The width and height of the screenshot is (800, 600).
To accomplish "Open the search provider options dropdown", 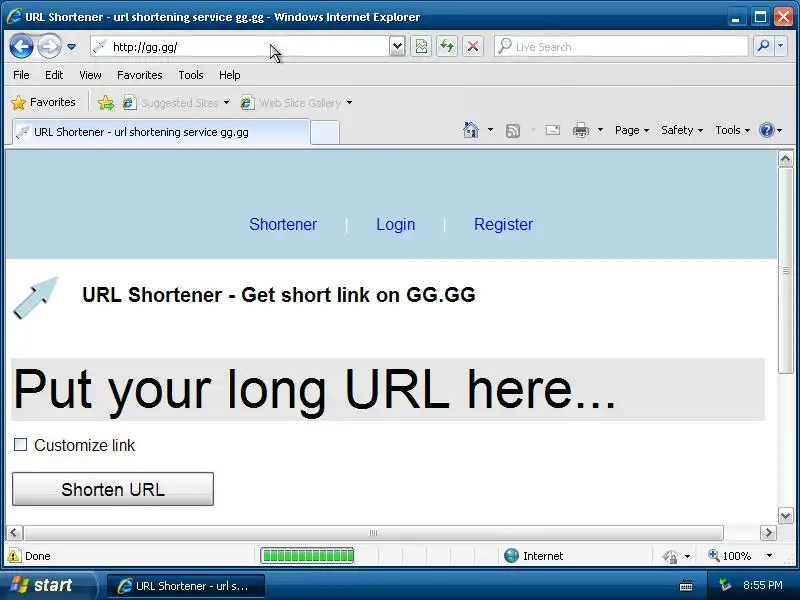I will [781, 46].
